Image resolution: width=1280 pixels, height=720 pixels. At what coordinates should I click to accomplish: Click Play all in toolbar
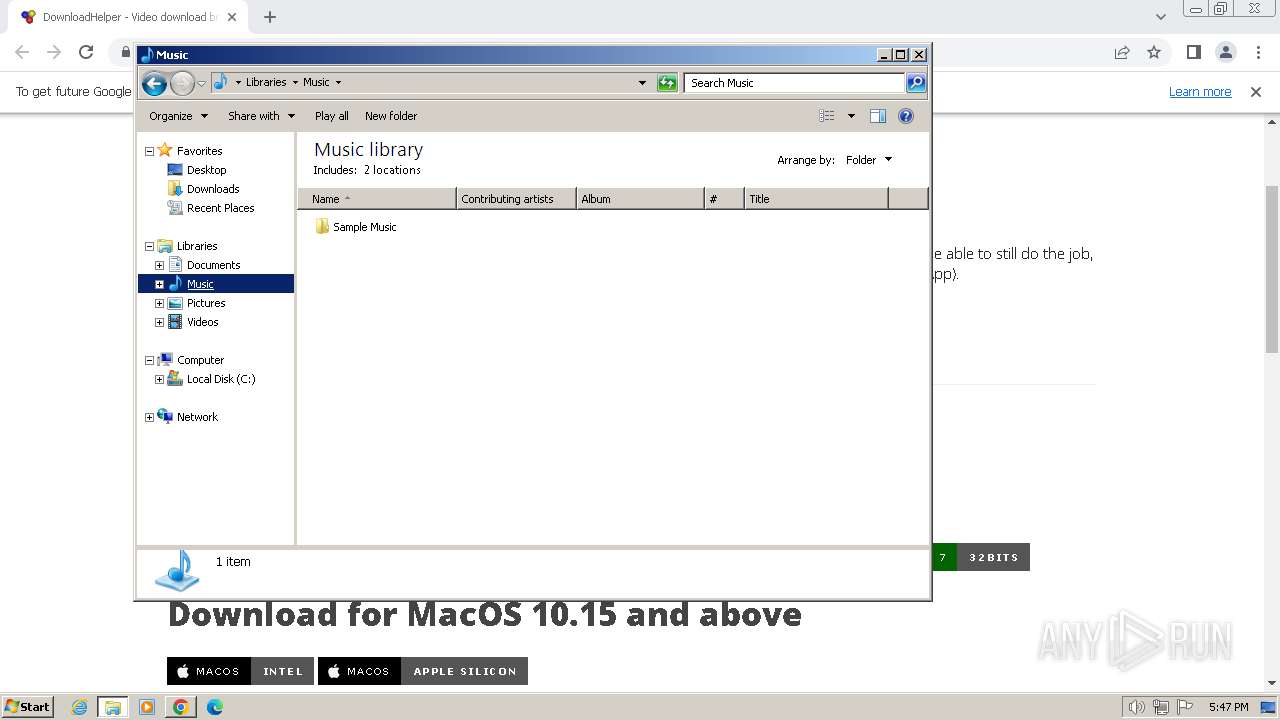point(332,116)
